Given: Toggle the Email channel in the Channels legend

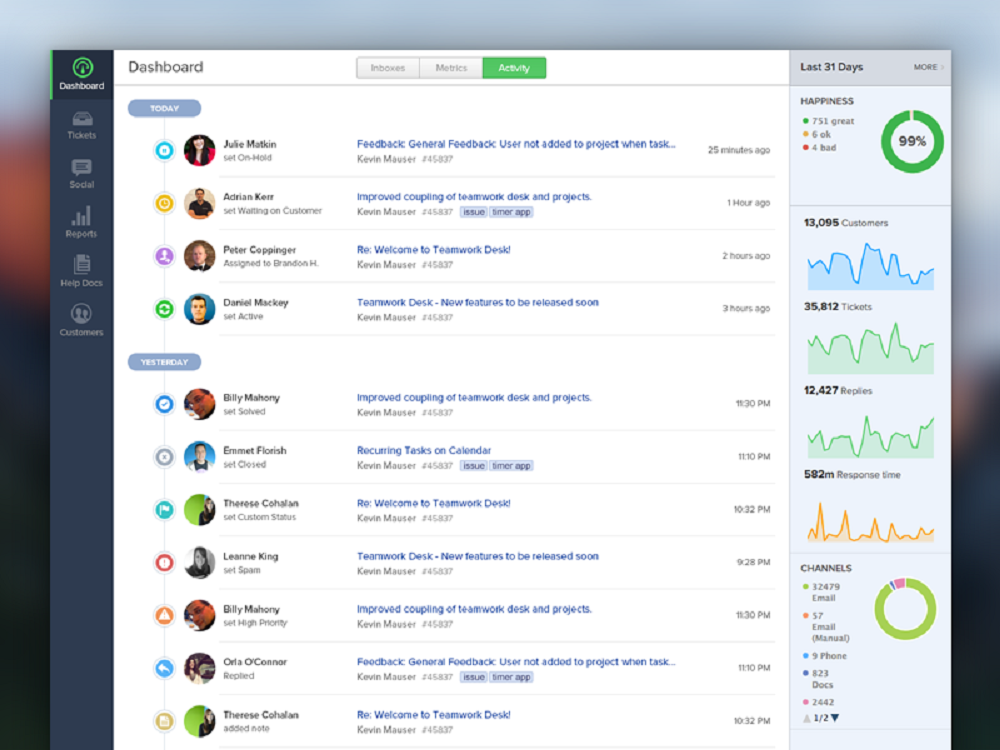Looking at the screenshot, I should tap(824, 588).
